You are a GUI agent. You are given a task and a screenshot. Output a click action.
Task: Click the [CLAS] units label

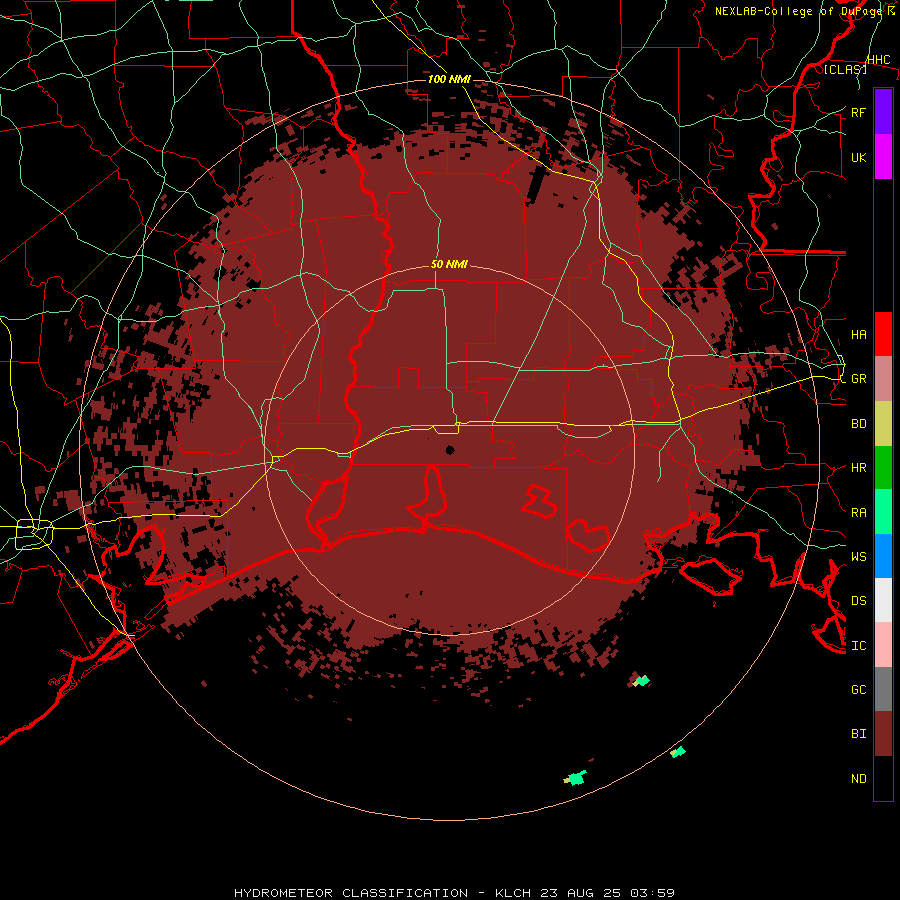tap(845, 69)
